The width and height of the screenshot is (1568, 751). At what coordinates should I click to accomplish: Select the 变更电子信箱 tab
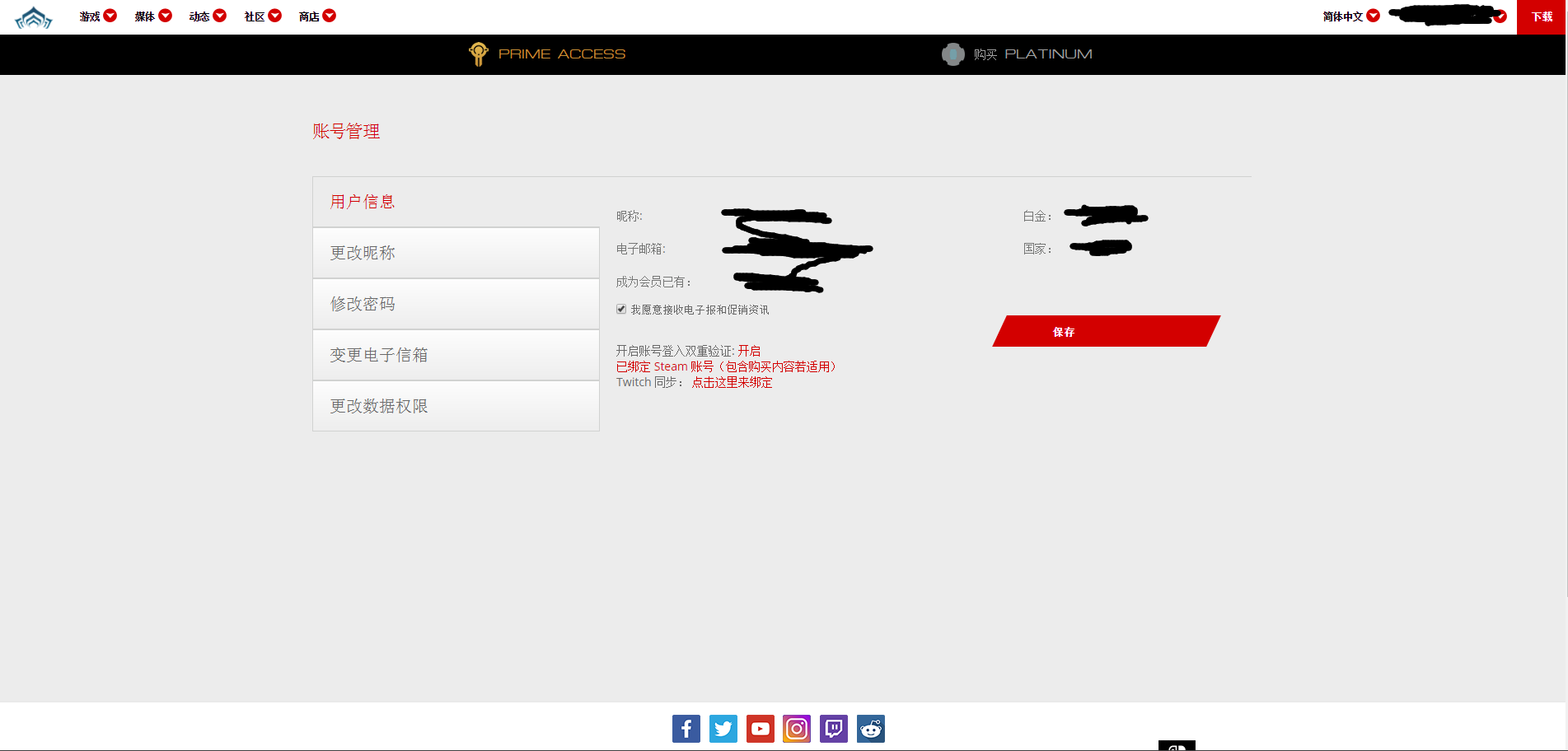coord(456,355)
